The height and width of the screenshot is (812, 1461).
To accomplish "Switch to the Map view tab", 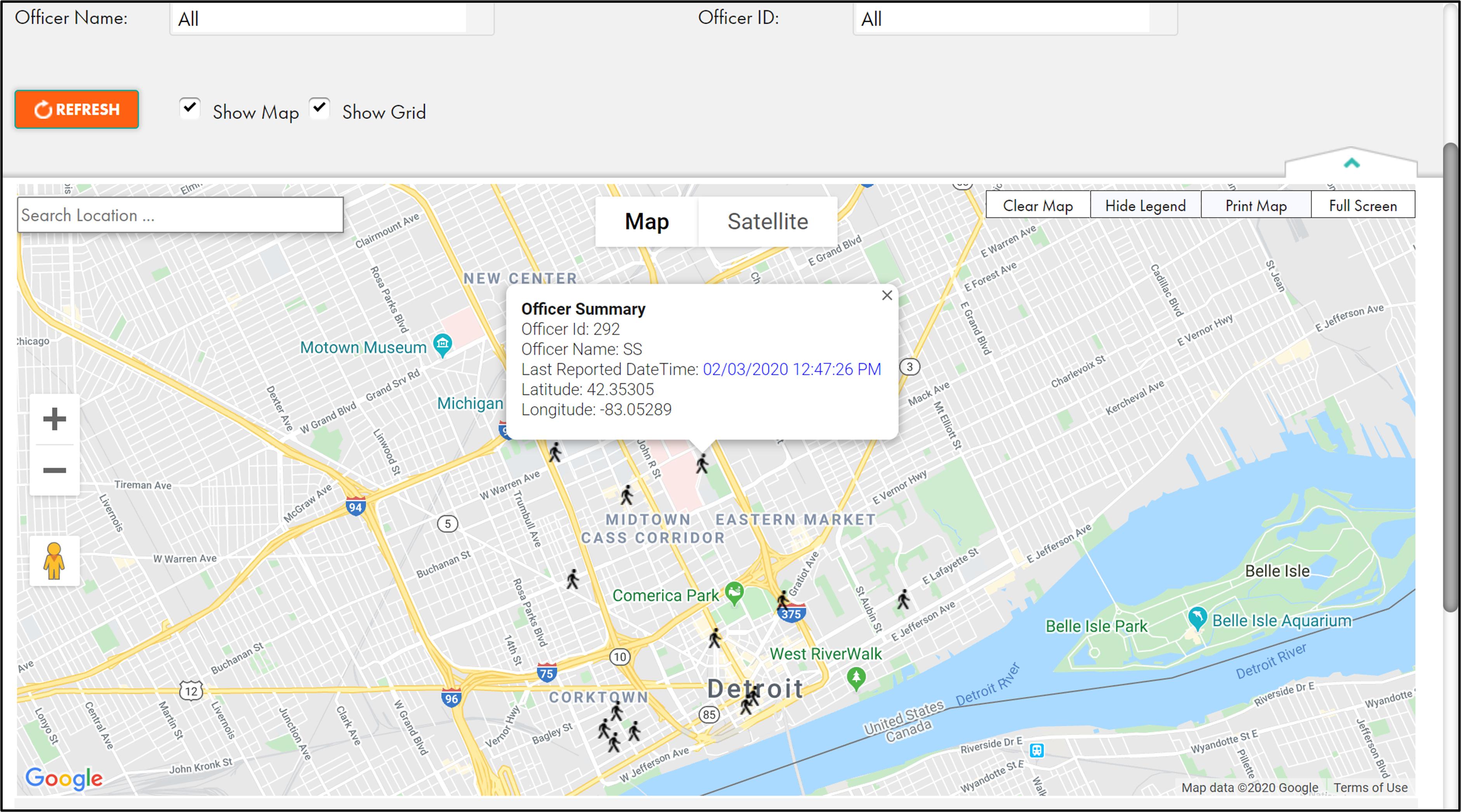I will click(x=647, y=221).
